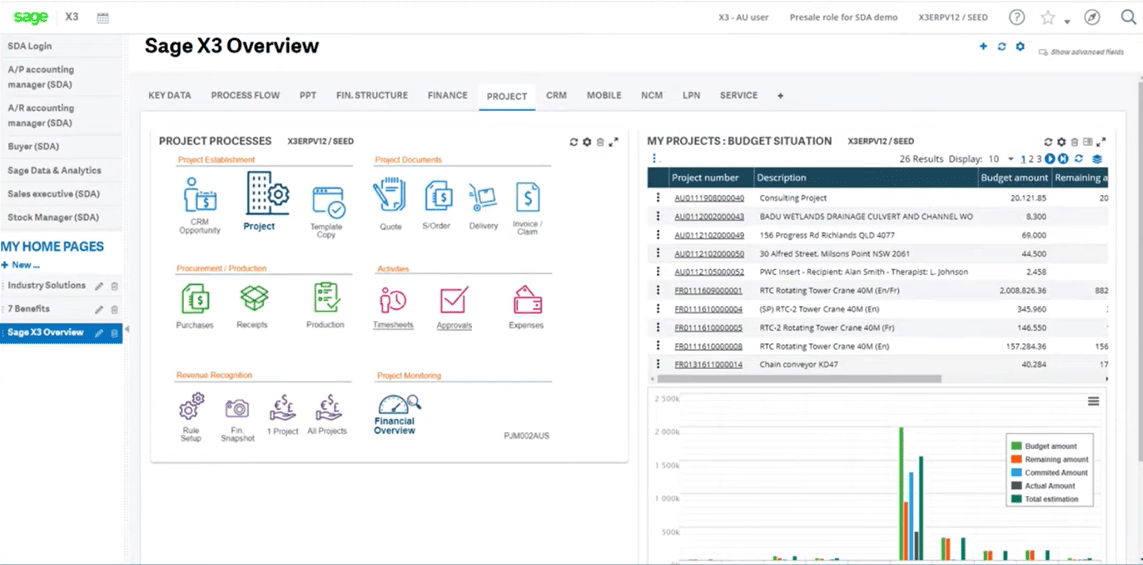1143x565 pixels.
Task: Click the search magnifier icon
Action: tap(1128, 17)
